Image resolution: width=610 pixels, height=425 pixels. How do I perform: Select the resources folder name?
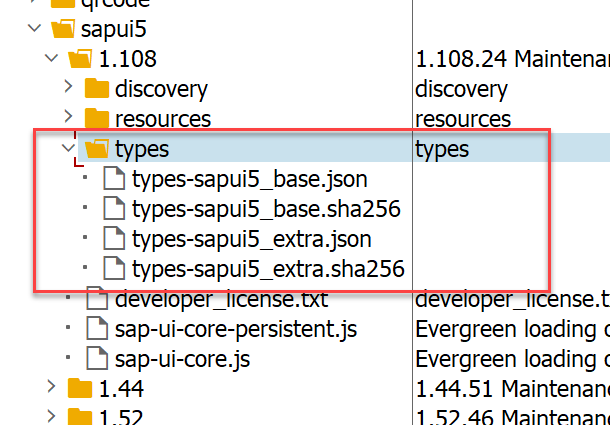[x=163, y=119]
